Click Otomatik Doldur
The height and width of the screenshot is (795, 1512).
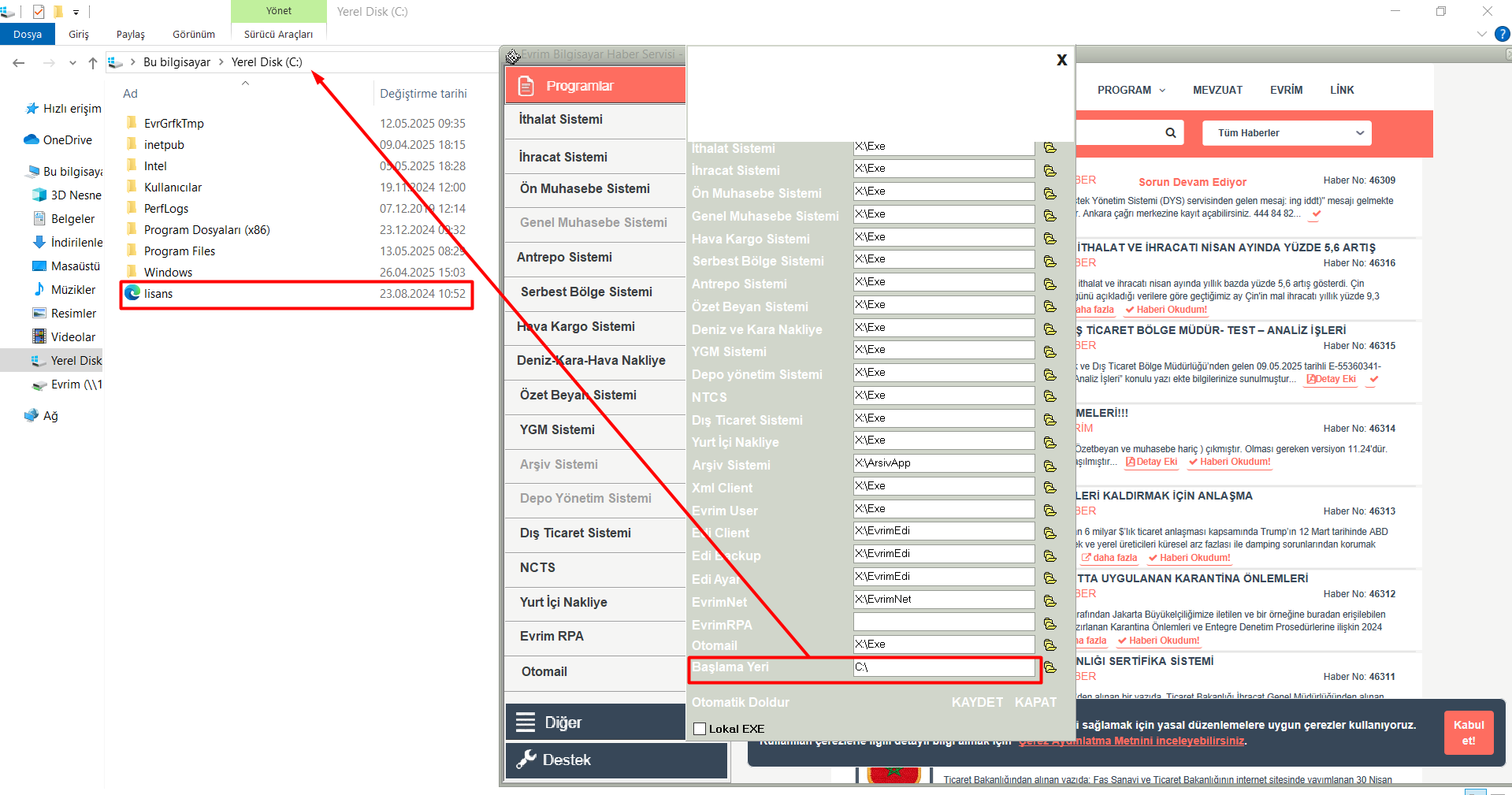click(740, 702)
